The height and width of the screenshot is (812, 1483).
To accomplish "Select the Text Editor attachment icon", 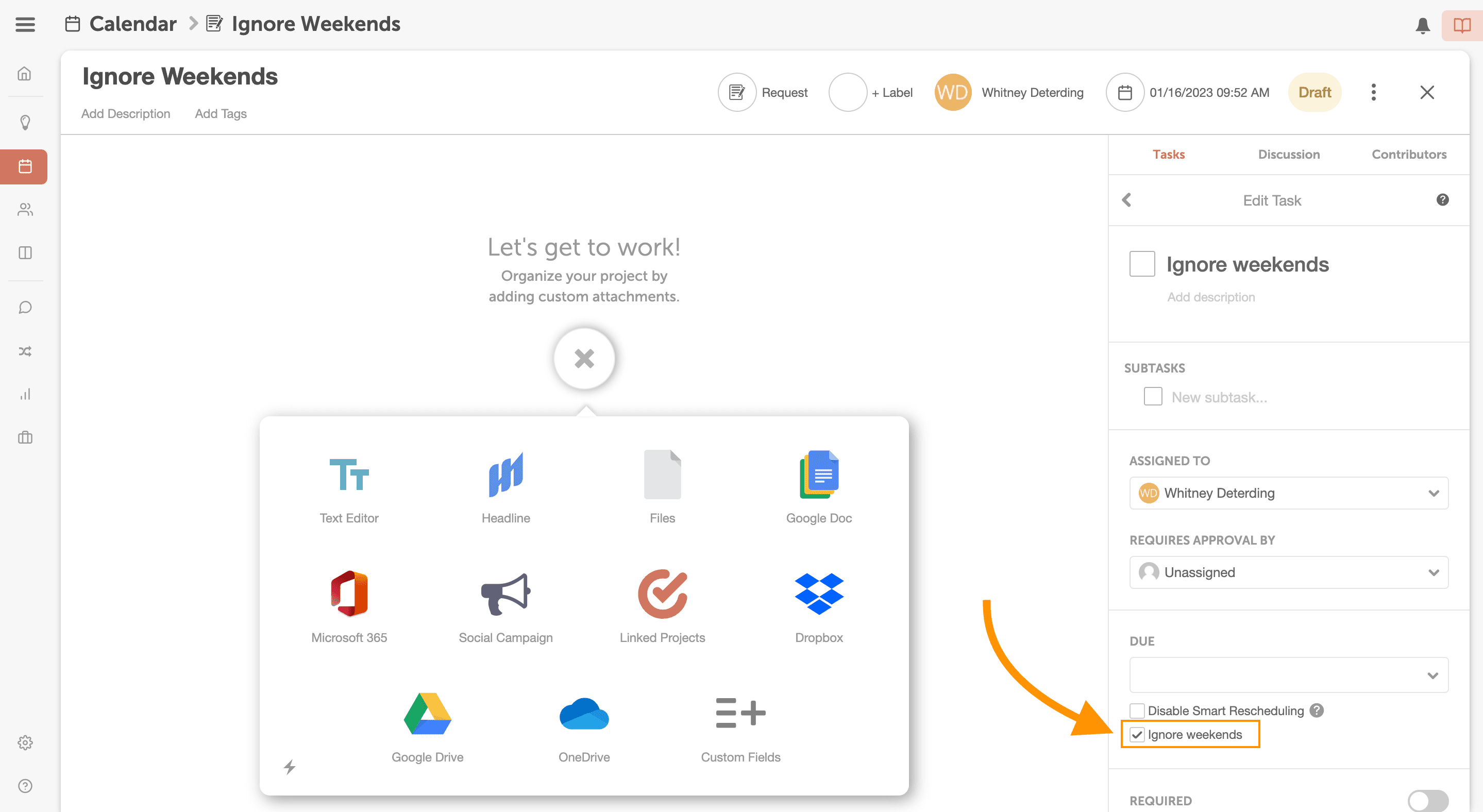I will click(349, 475).
